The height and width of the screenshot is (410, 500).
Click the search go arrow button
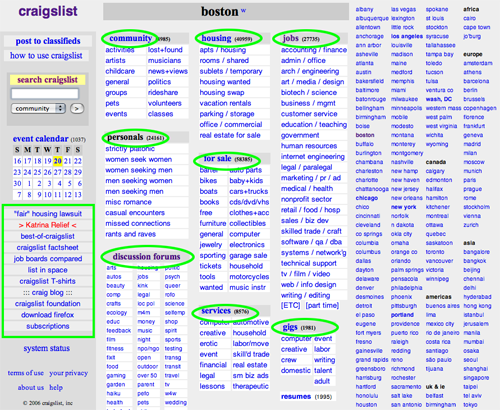[x=77, y=108]
